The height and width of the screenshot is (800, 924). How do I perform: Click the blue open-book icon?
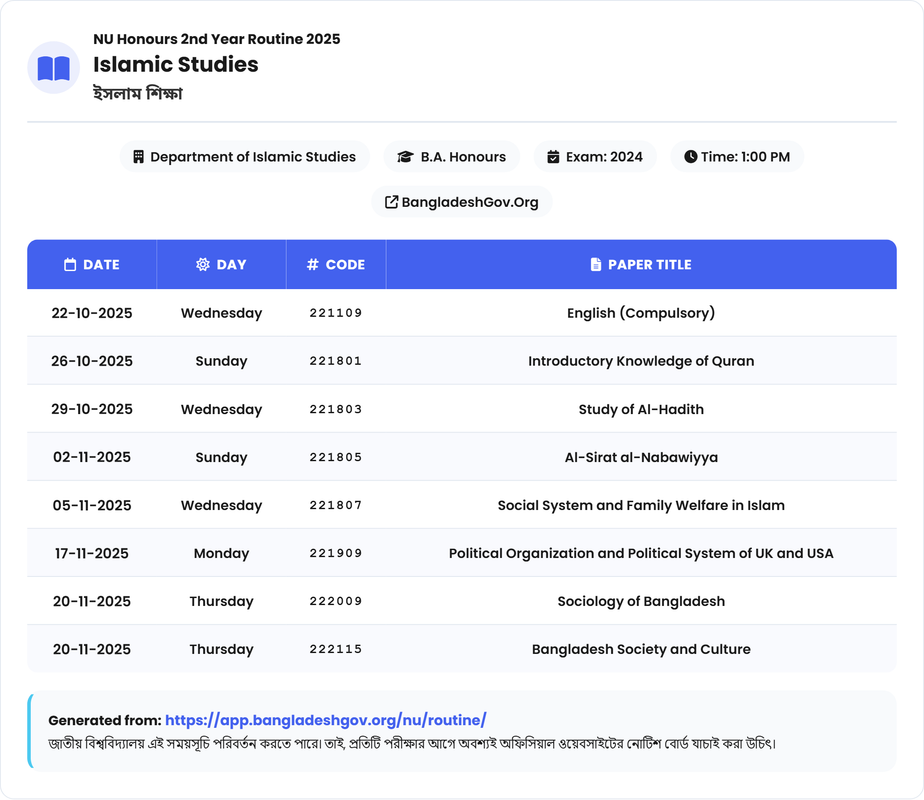(54, 68)
